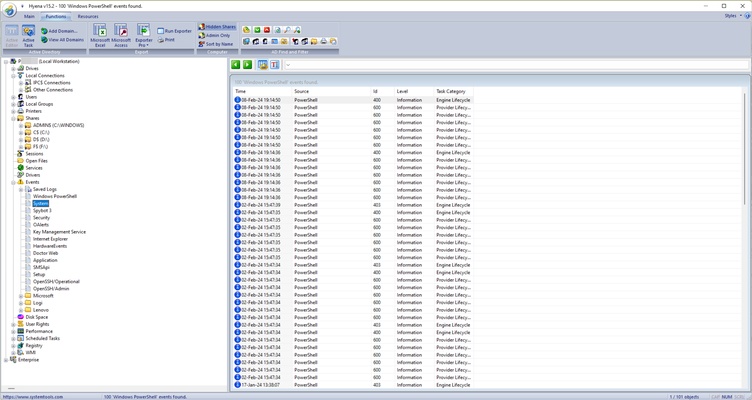Click the Id column header
This screenshot has height=400, width=752.
tap(382, 91)
